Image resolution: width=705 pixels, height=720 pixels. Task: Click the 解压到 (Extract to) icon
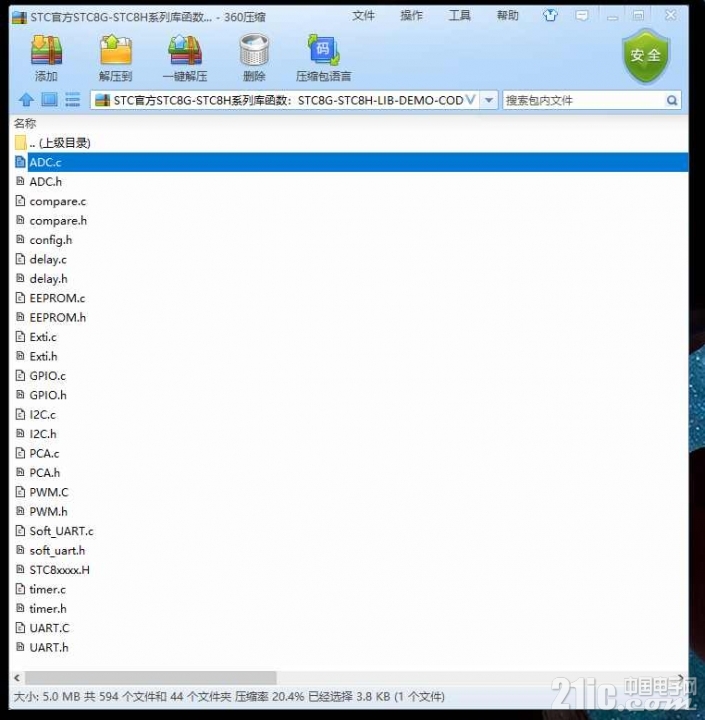(x=116, y=50)
